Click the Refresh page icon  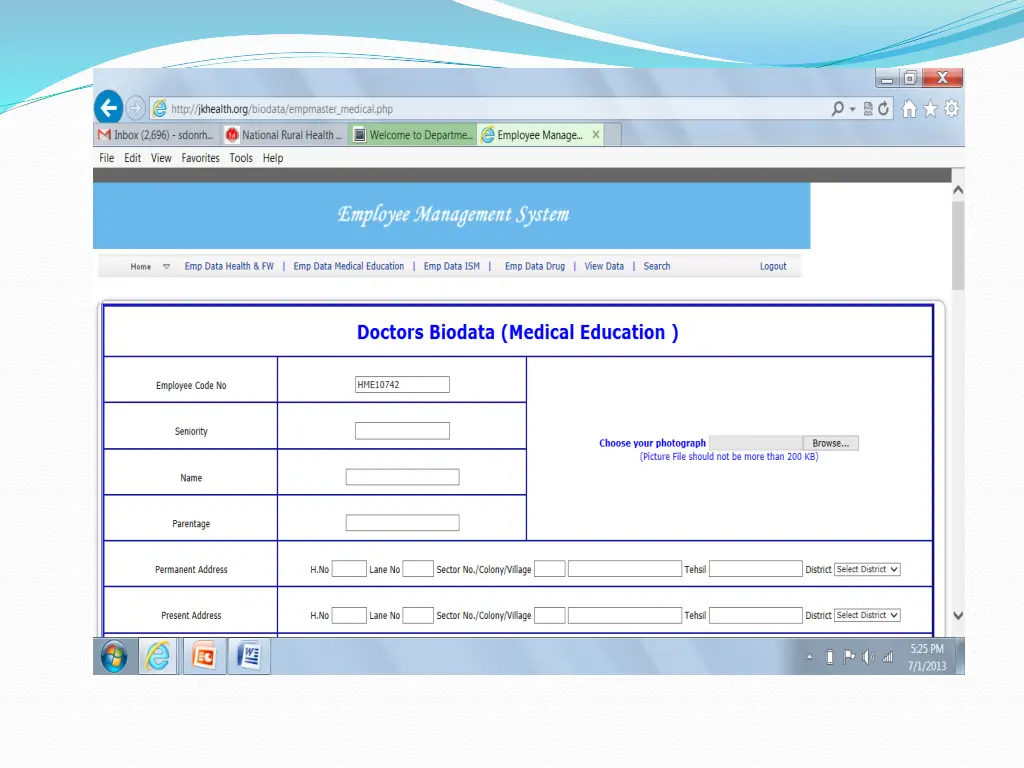884,109
